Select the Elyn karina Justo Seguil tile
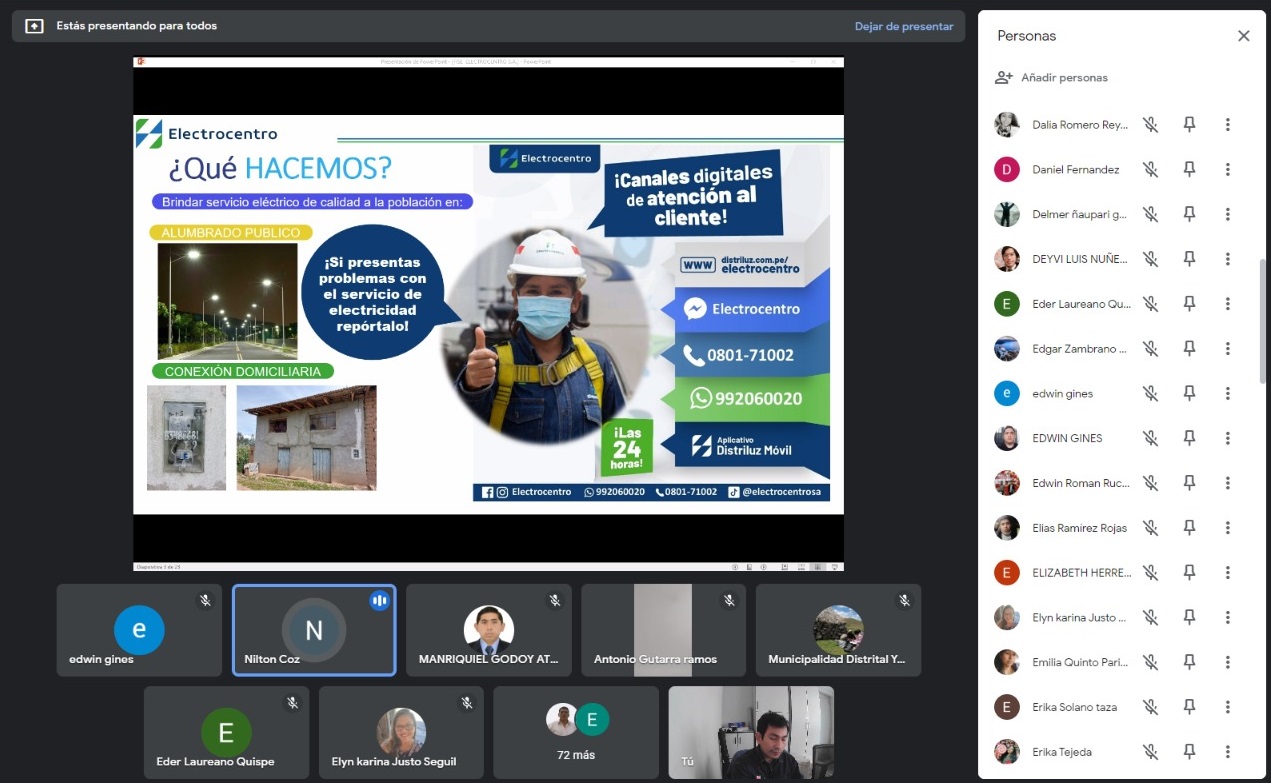1271x783 pixels. click(x=401, y=732)
